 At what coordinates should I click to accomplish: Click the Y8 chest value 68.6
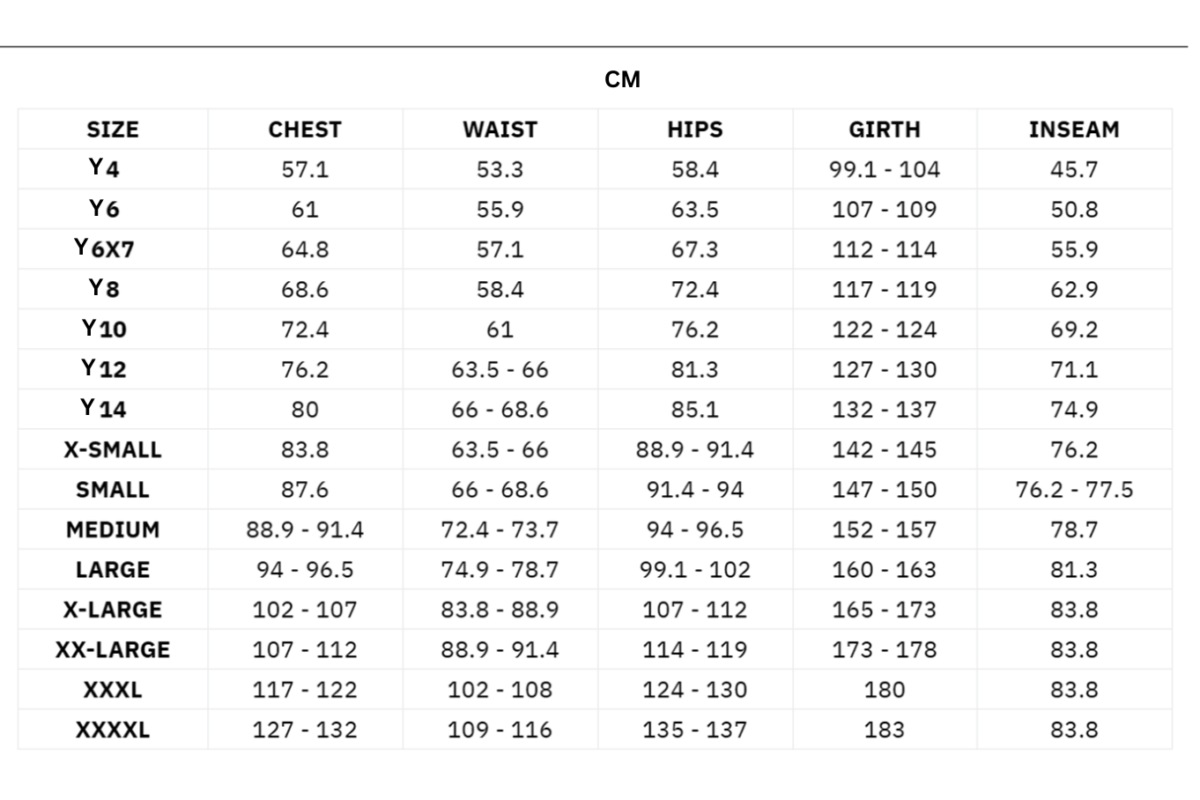click(x=305, y=290)
